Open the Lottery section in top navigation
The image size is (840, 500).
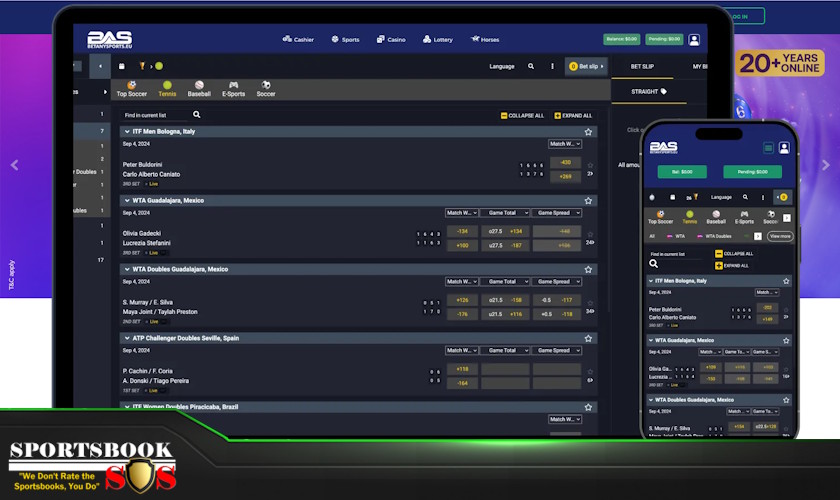click(438, 40)
